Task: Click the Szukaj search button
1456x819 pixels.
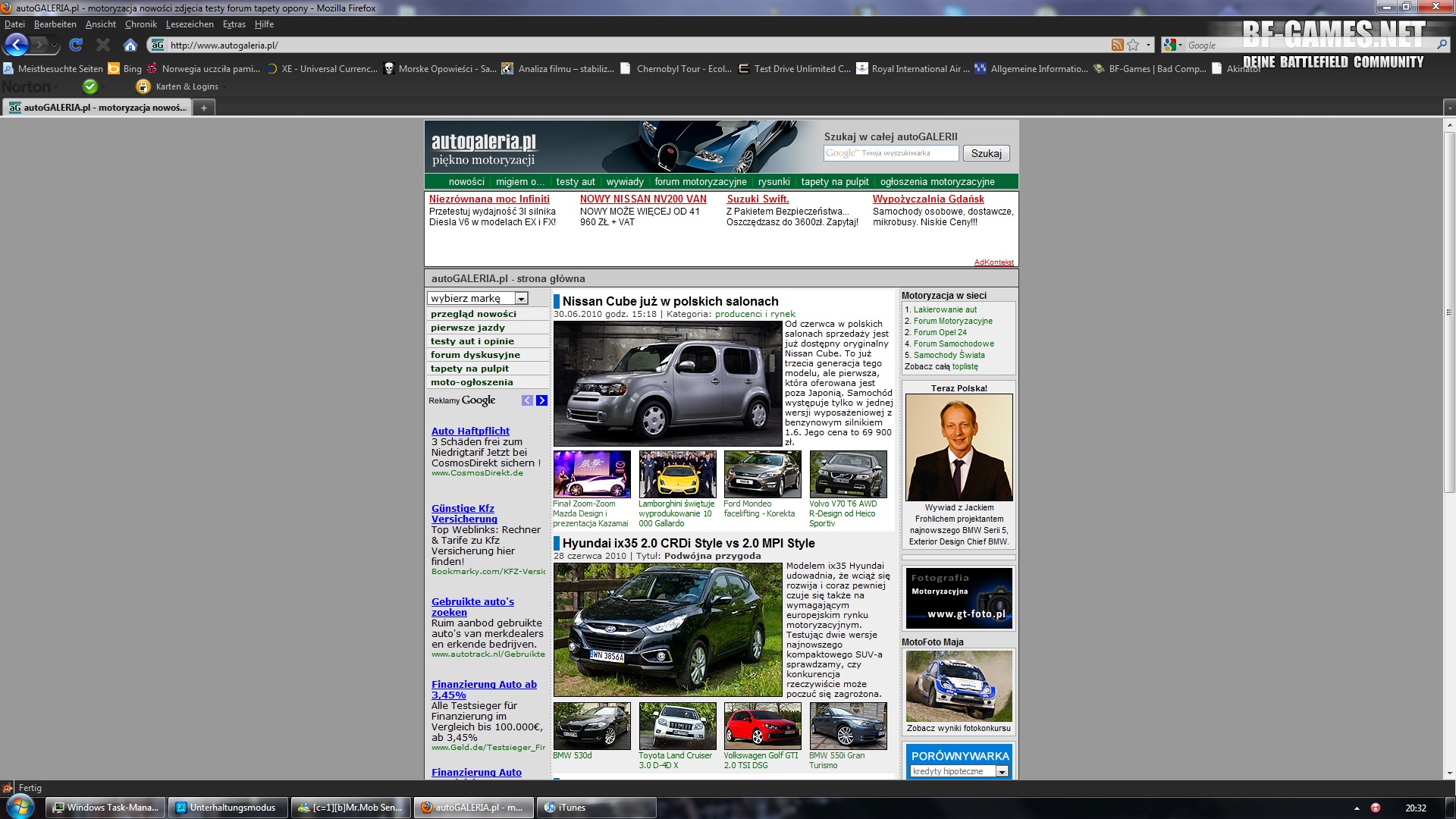Action: coord(986,153)
